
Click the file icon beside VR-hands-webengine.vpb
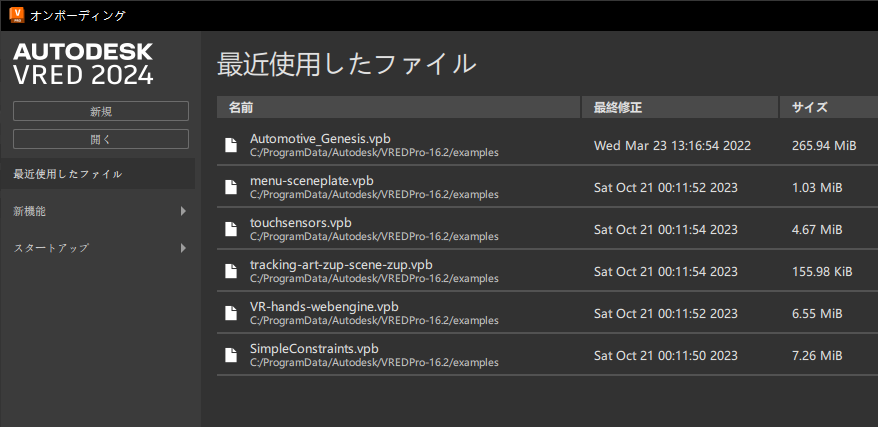click(x=231, y=313)
